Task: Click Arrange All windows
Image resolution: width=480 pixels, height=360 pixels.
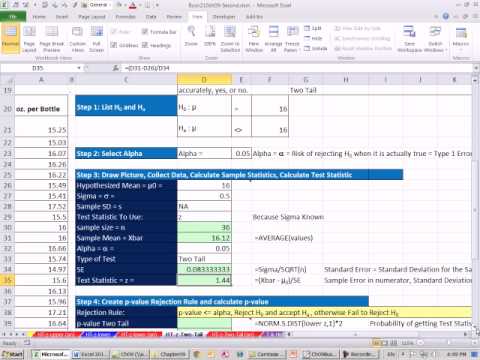Action: pyautogui.click(x=273, y=39)
